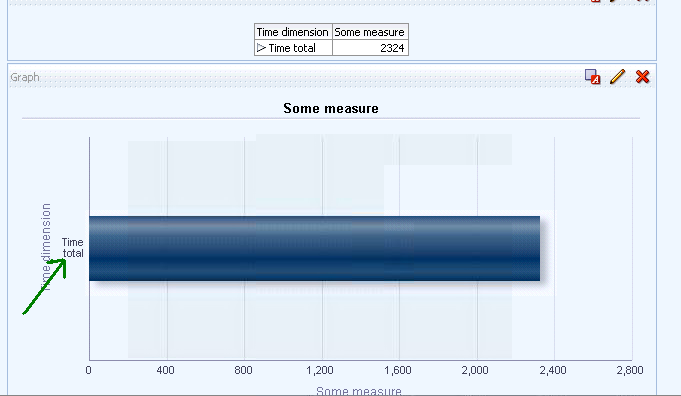681x396 pixels.
Task: Expand the Time total row triangle
Action: click(x=261, y=48)
